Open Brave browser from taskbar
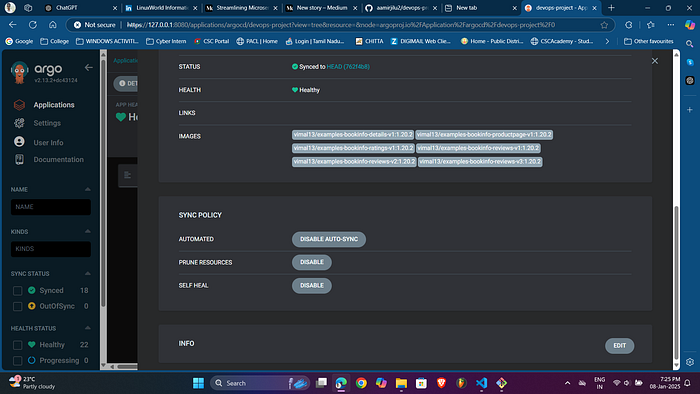The width and height of the screenshot is (700, 394). [x=441, y=383]
